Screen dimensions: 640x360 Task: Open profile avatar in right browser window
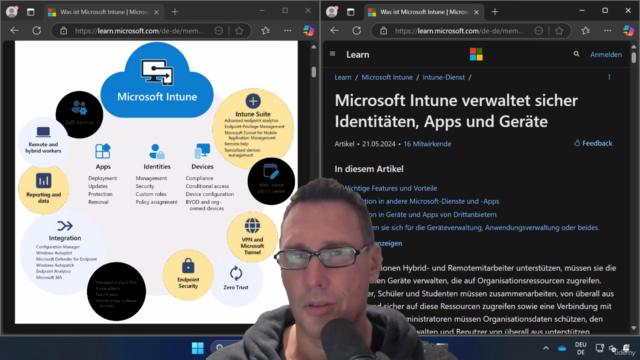point(332,12)
